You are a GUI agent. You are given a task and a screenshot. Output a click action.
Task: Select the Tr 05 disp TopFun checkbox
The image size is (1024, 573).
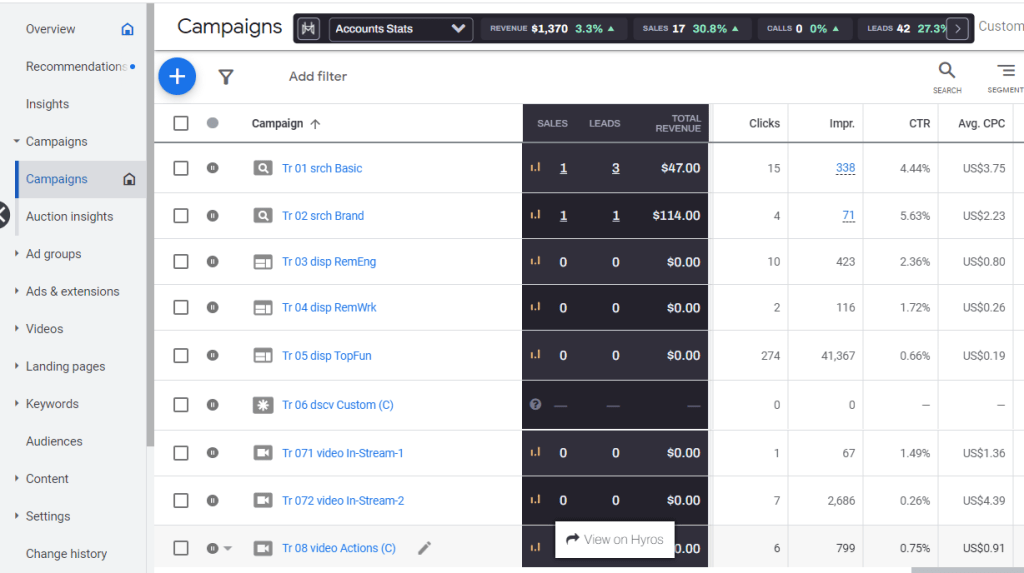(181, 356)
